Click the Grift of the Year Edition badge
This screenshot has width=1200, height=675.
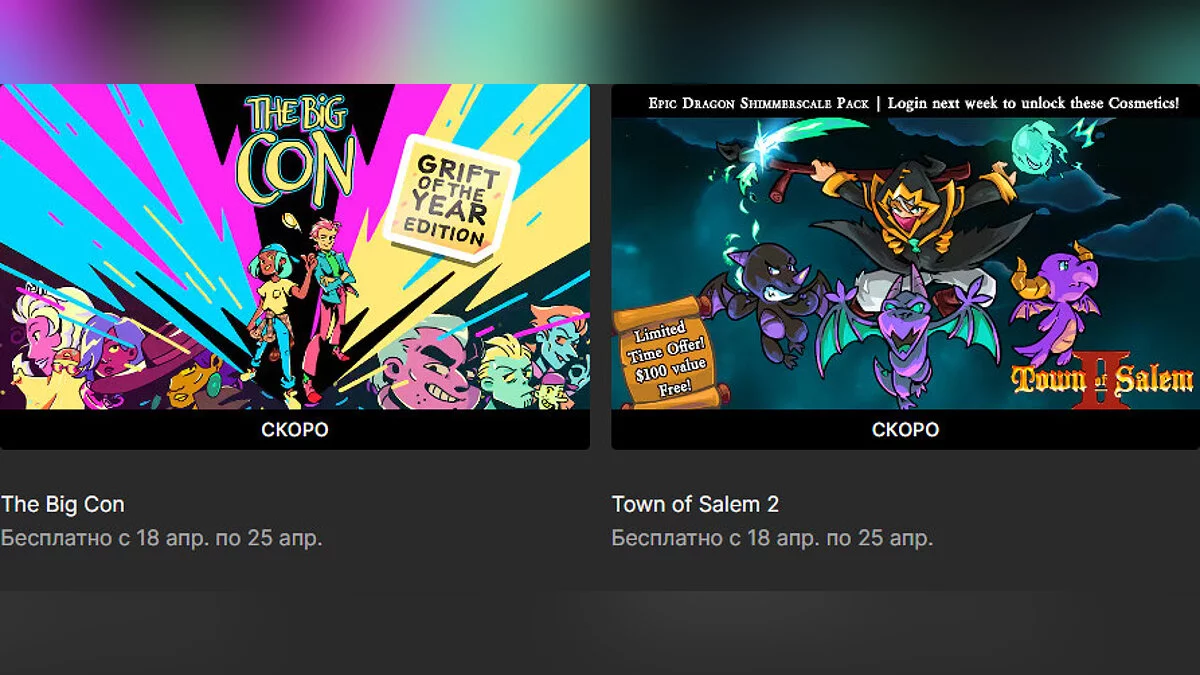click(452, 196)
